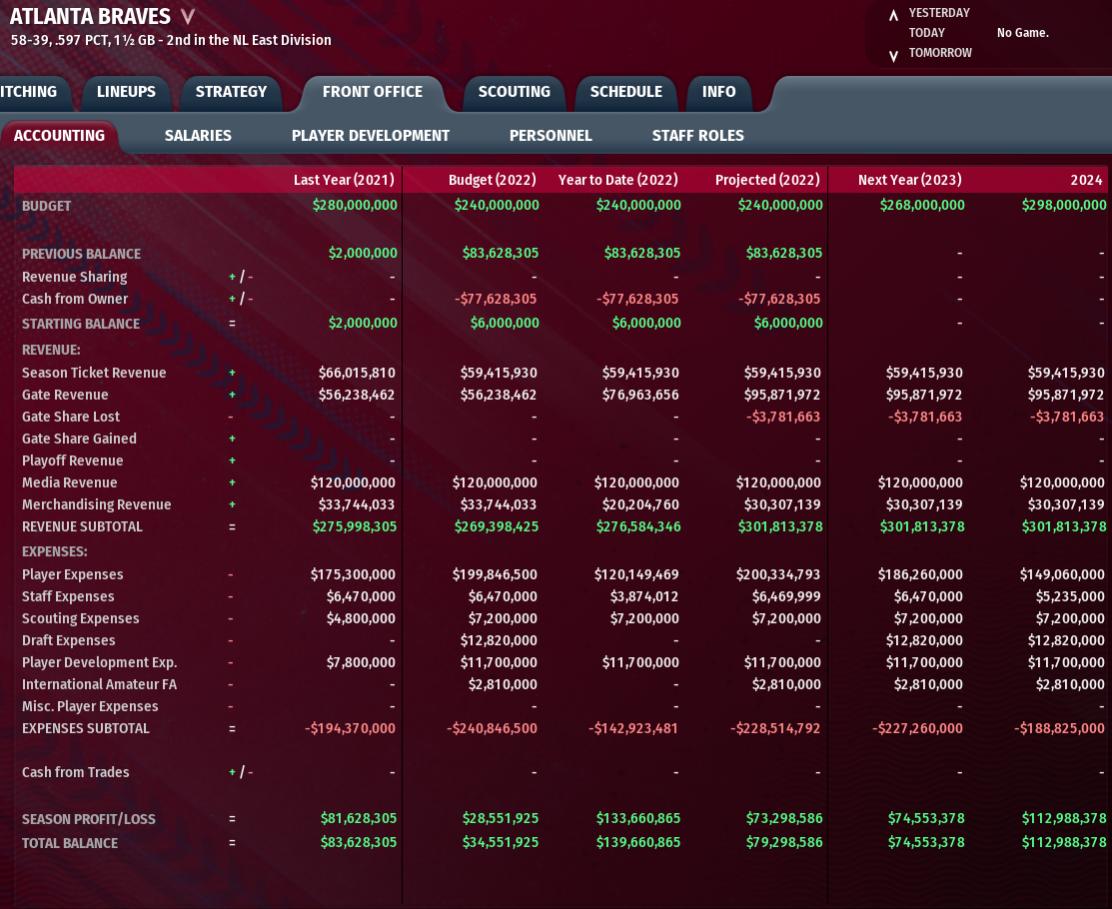Click the Revenue Sharing row label

(x=74, y=277)
